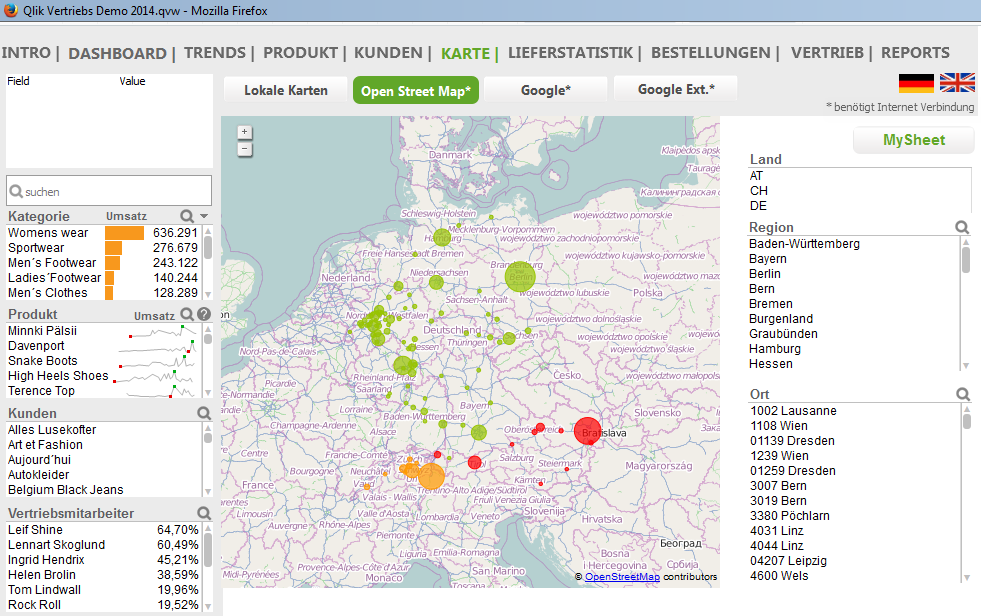Screen dimensions: 981x616
Task: Switch language with the UK flag
Action: point(957,83)
